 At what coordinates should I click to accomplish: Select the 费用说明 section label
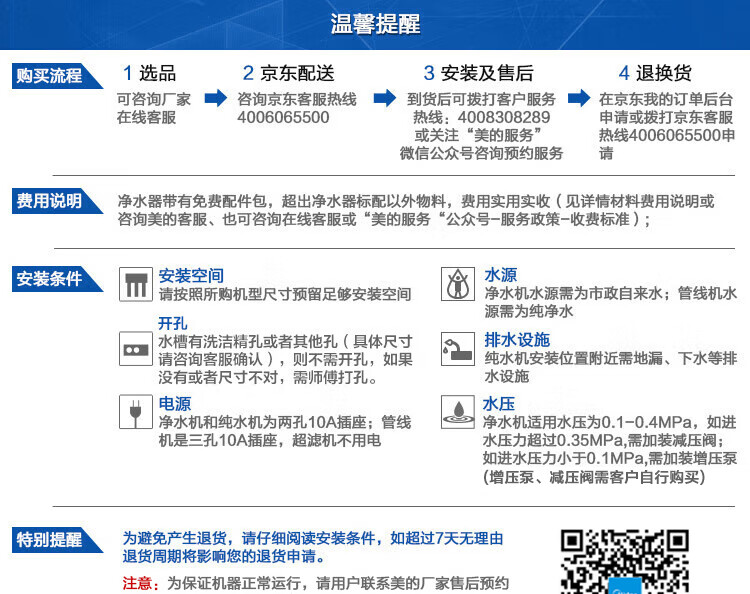tap(57, 201)
